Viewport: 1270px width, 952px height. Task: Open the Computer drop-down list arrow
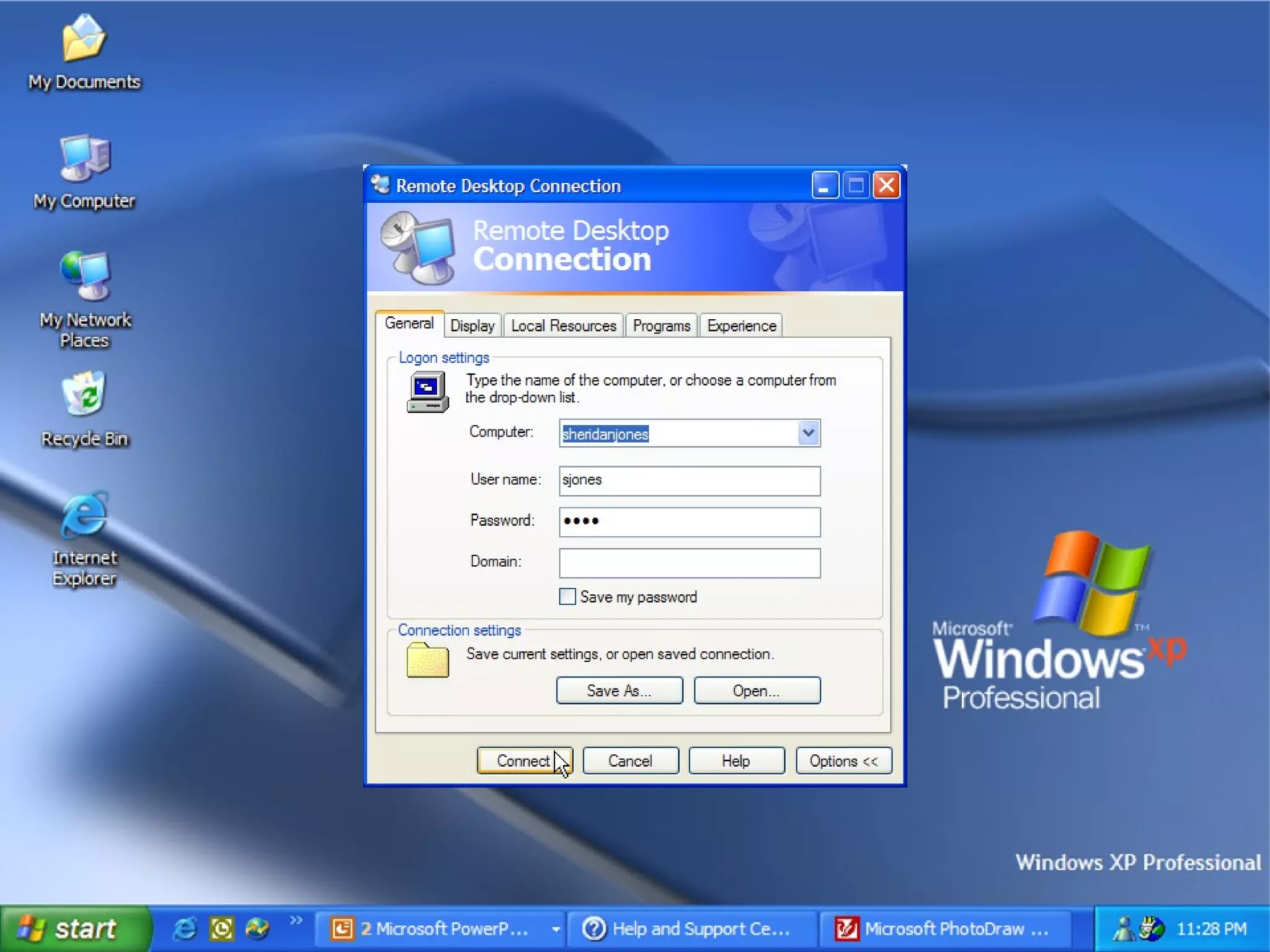point(808,433)
